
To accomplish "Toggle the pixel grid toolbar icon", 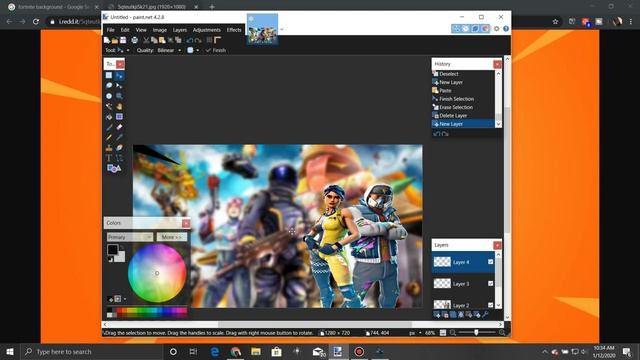I will coord(209,40).
